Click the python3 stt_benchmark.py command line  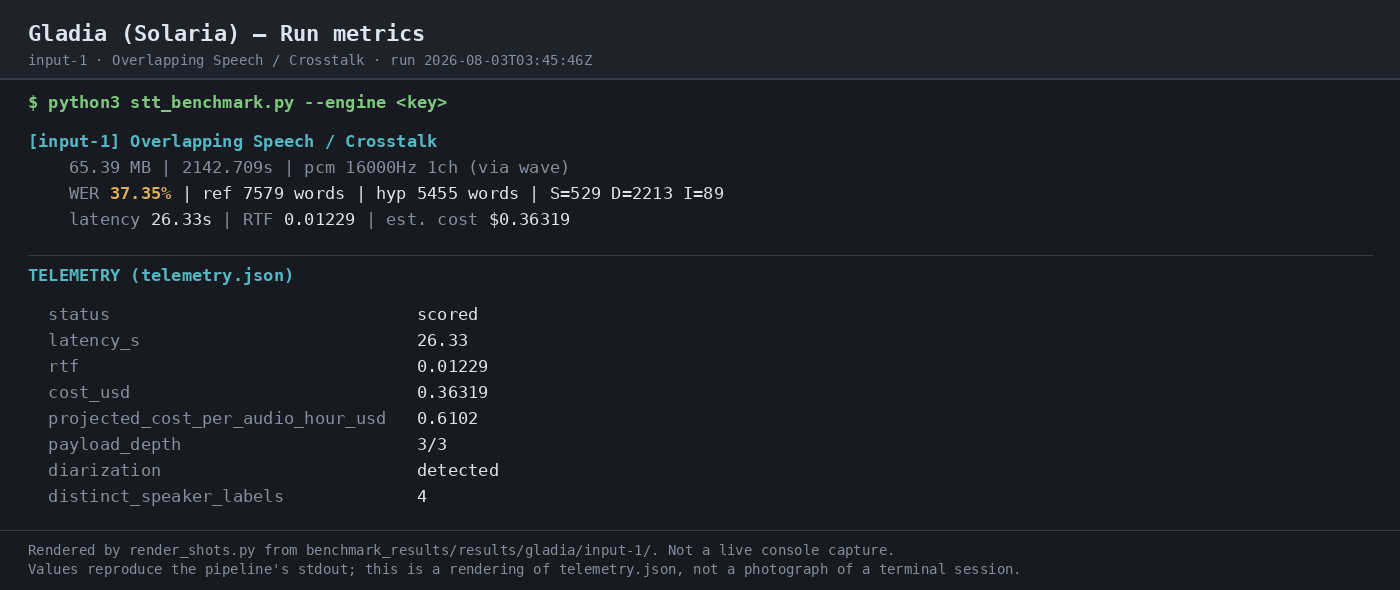[x=237, y=103]
